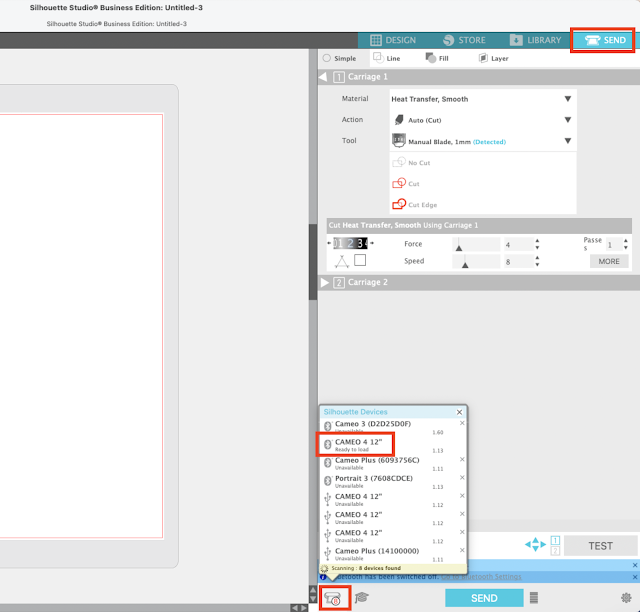The height and width of the screenshot is (612, 640).
Task: Move blade right with the right arrow
Action: [543, 544]
